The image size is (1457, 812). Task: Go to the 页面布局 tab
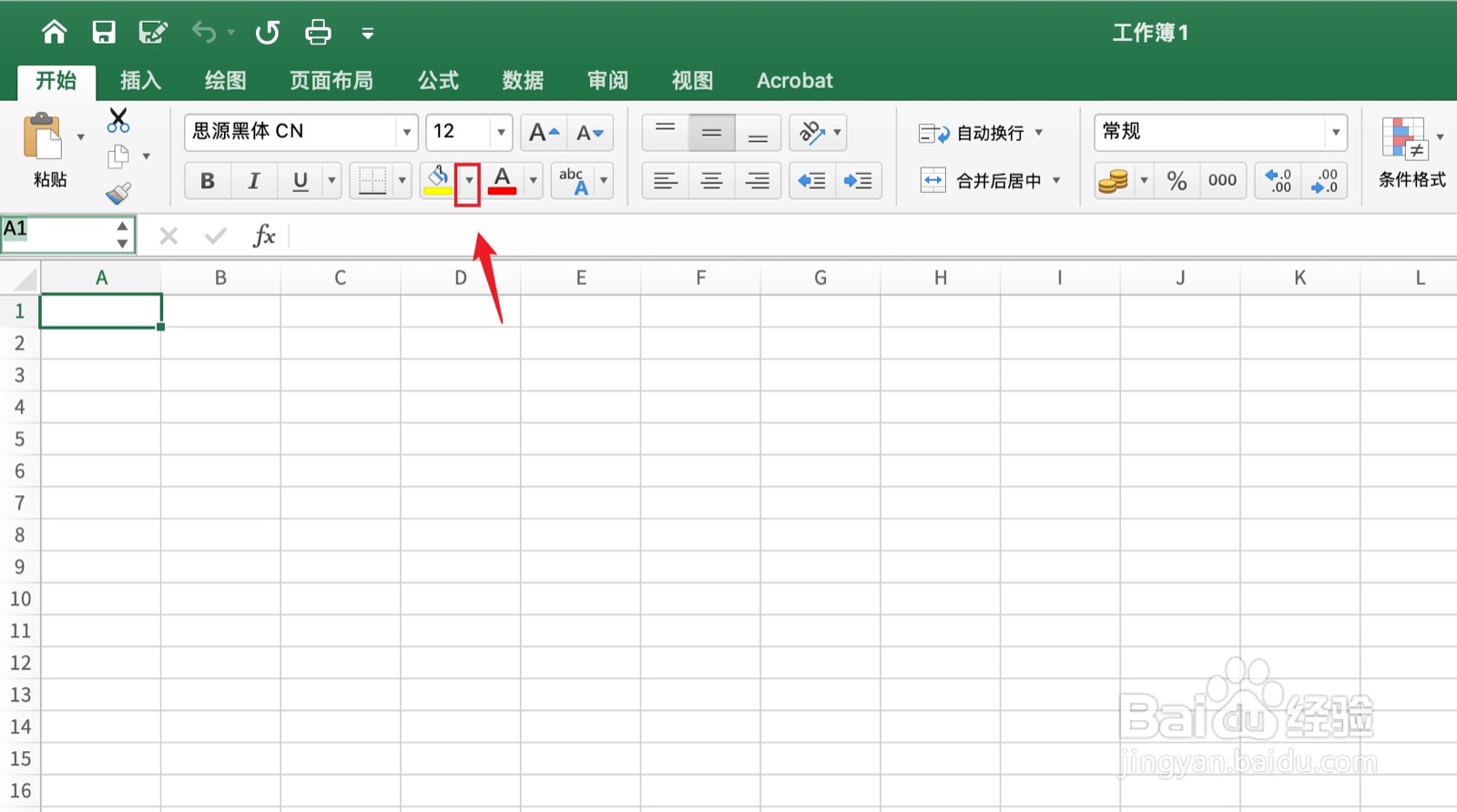point(331,81)
